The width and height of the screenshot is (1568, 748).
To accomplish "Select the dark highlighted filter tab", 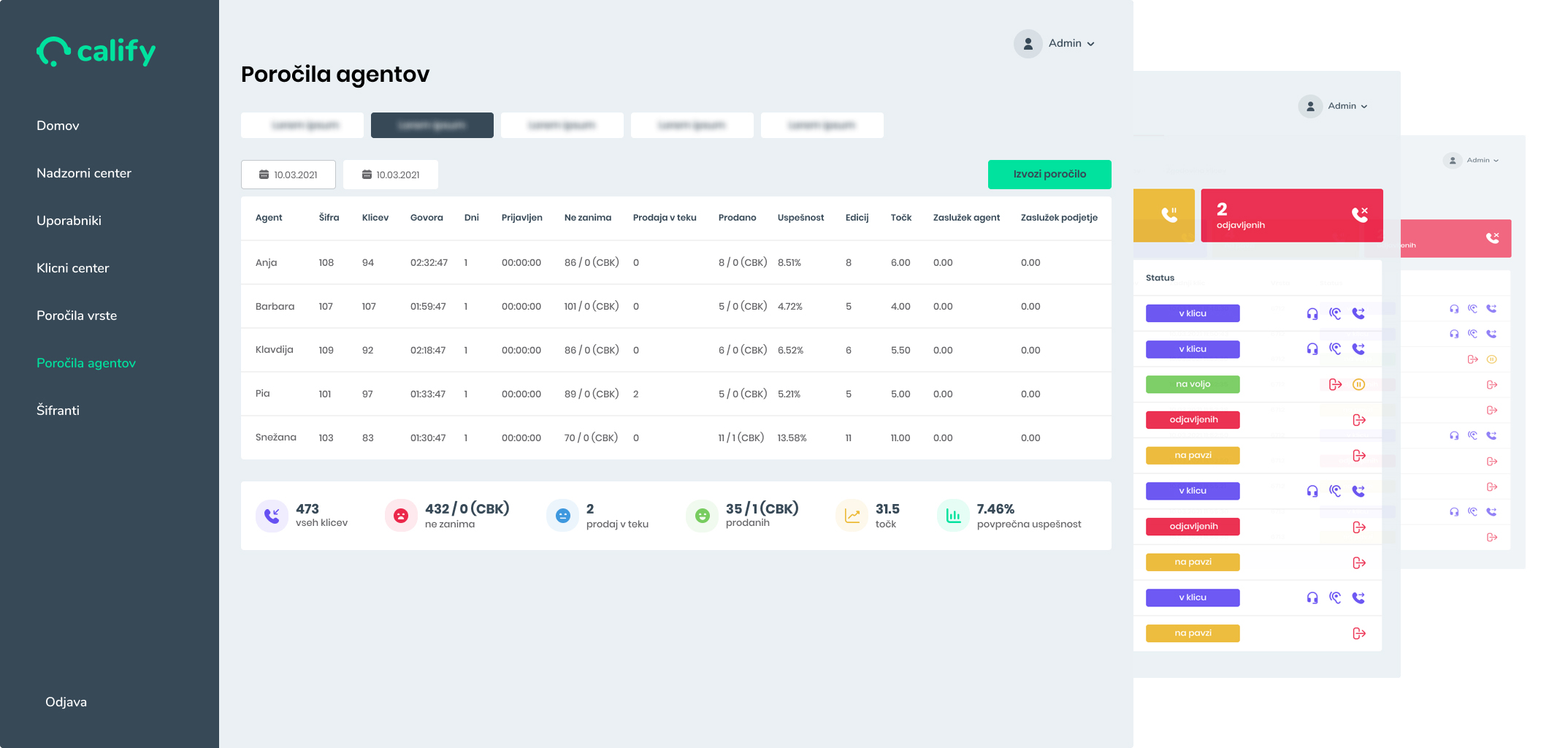I will [432, 125].
